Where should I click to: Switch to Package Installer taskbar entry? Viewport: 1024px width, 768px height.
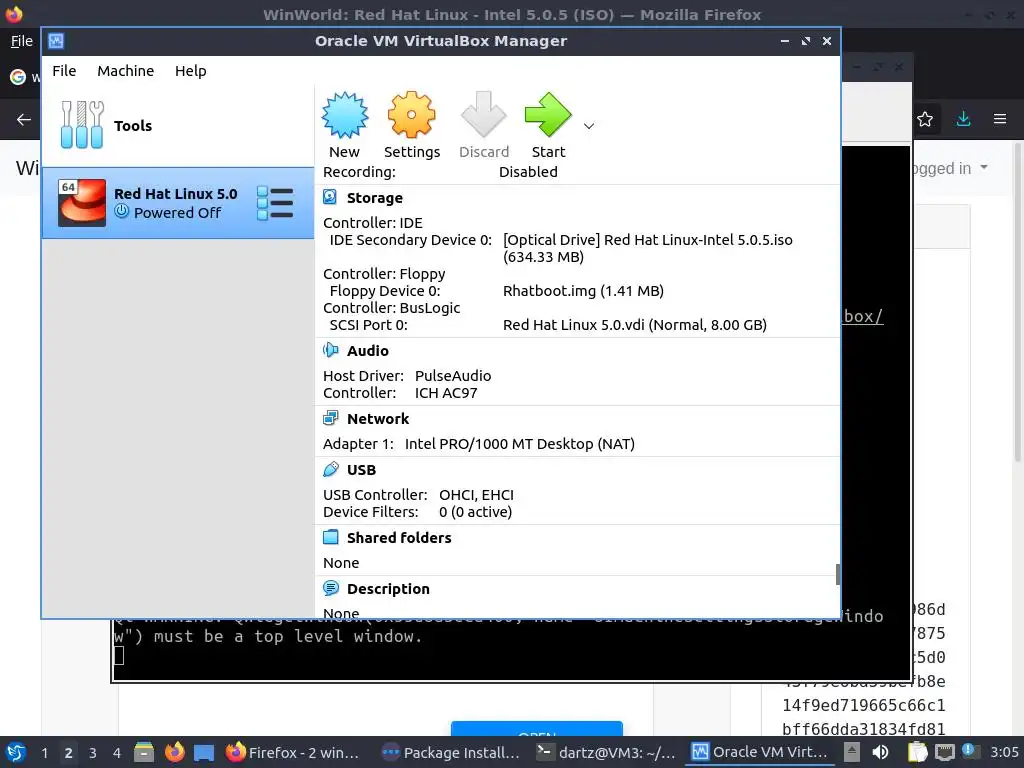point(450,752)
